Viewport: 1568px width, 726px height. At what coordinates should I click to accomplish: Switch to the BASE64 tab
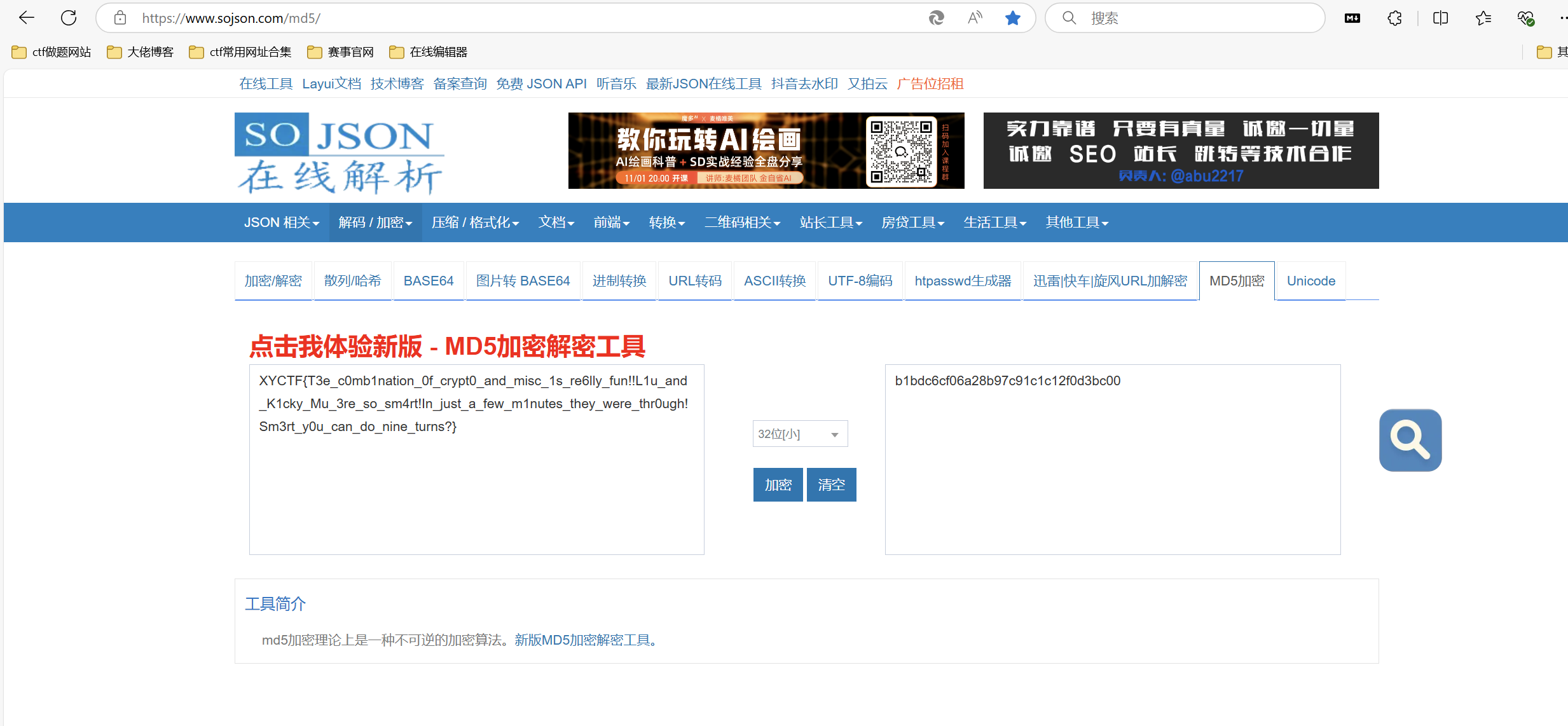pyautogui.click(x=429, y=280)
